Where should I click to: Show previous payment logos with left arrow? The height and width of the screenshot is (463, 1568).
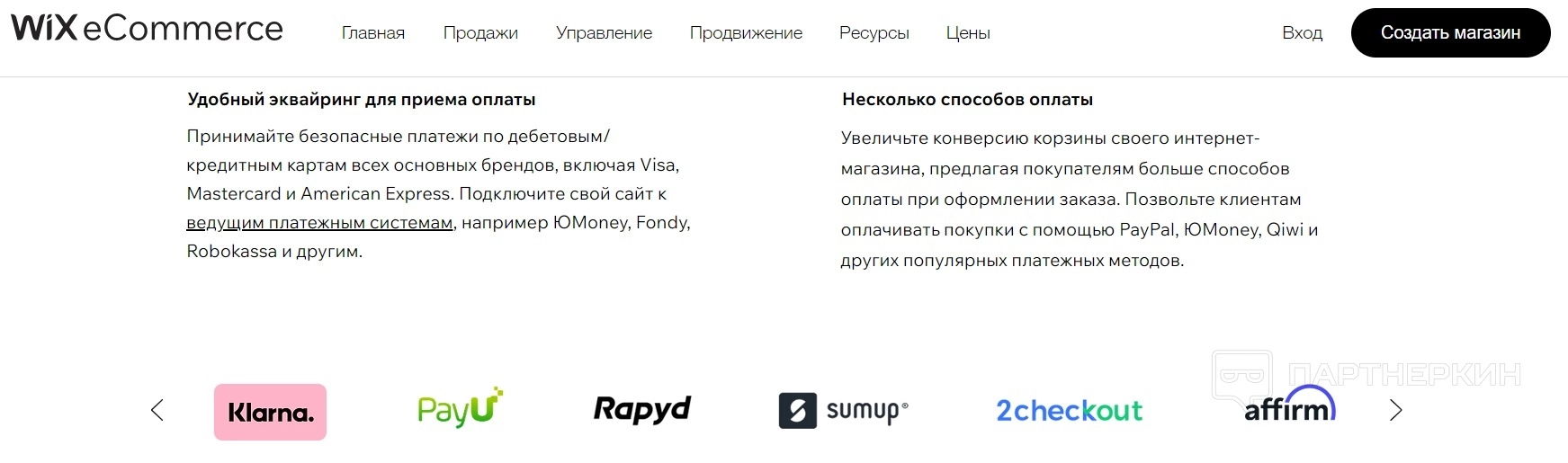coord(157,410)
